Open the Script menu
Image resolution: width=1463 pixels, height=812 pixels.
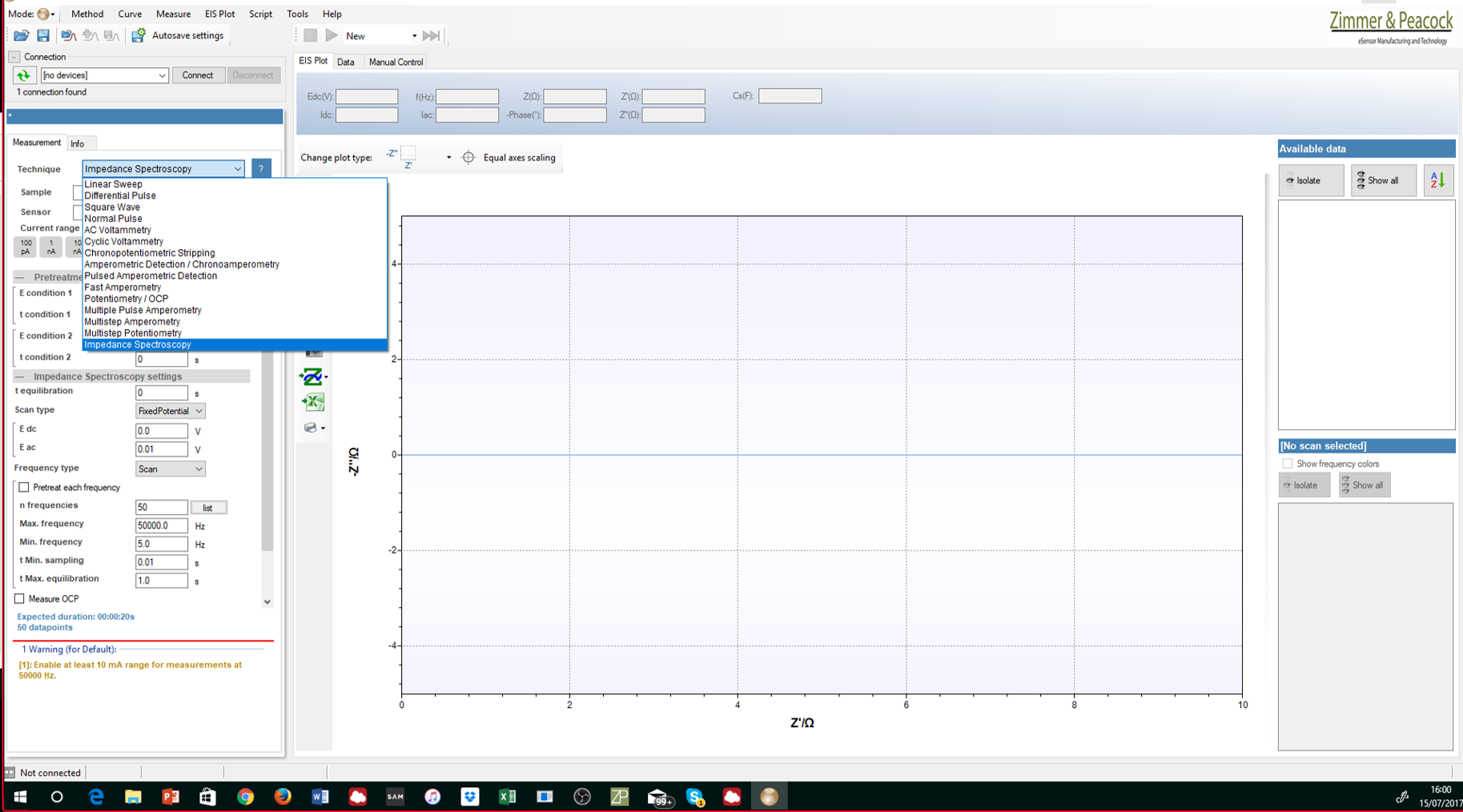click(x=260, y=14)
